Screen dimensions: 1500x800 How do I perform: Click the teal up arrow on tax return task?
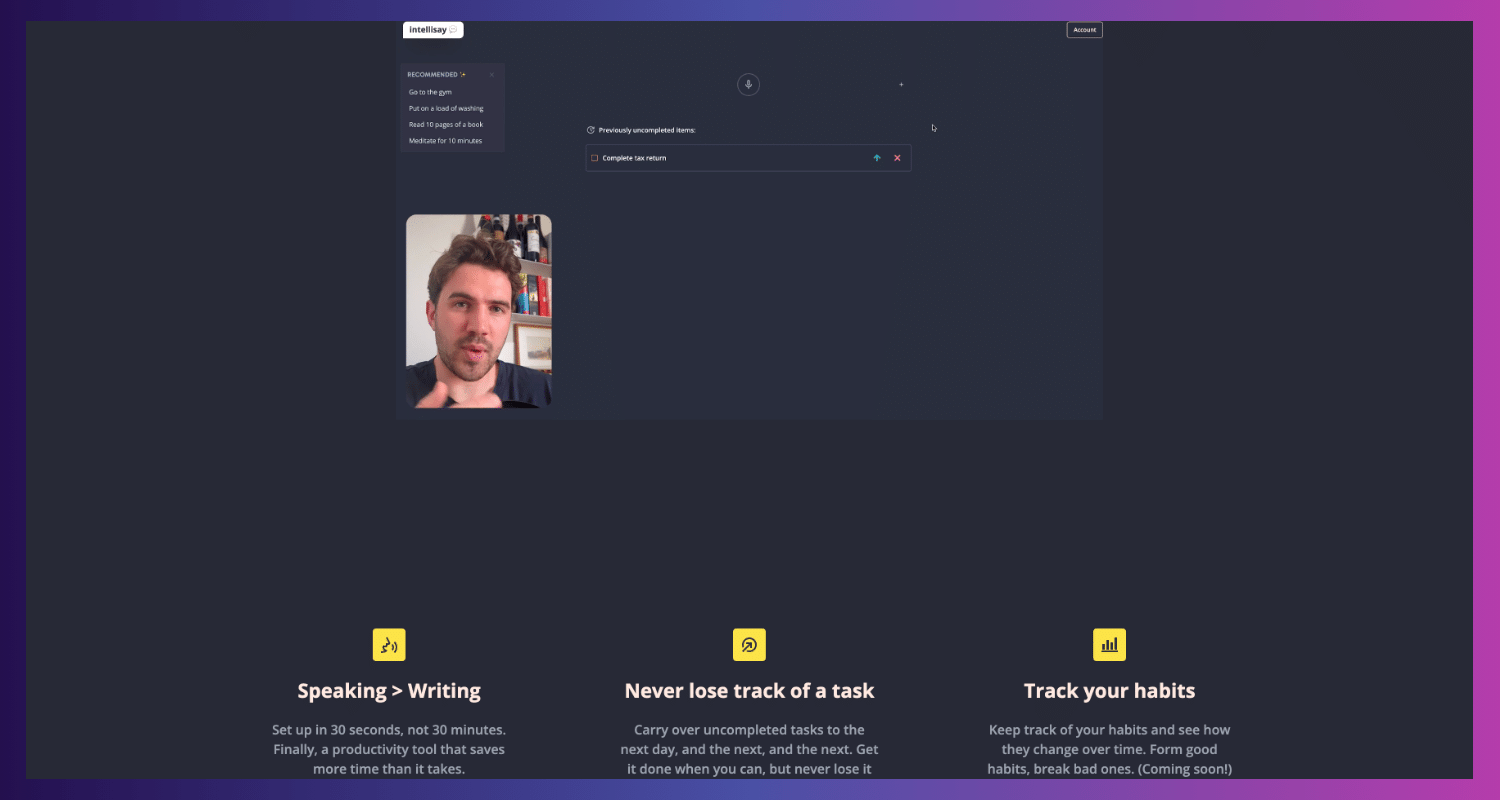877,158
